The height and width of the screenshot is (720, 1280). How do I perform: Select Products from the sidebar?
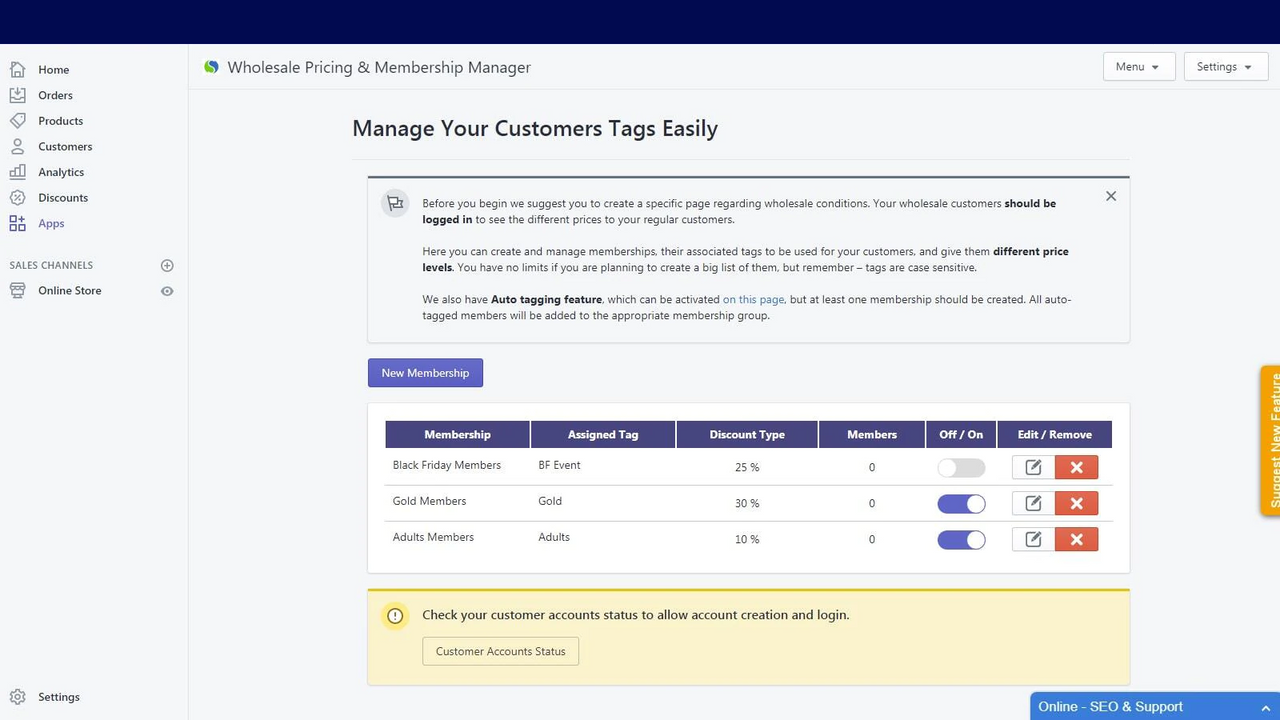pos(60,120)
